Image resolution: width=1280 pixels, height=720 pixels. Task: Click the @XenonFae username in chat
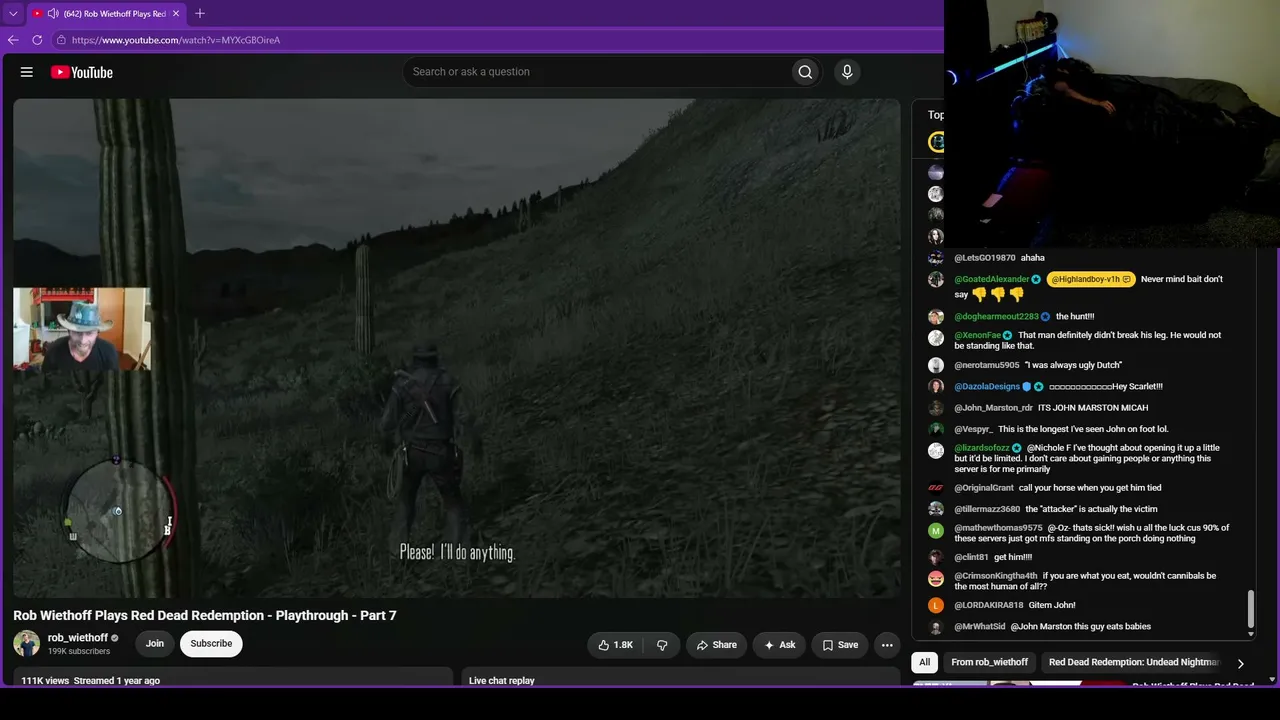(977, 335)
